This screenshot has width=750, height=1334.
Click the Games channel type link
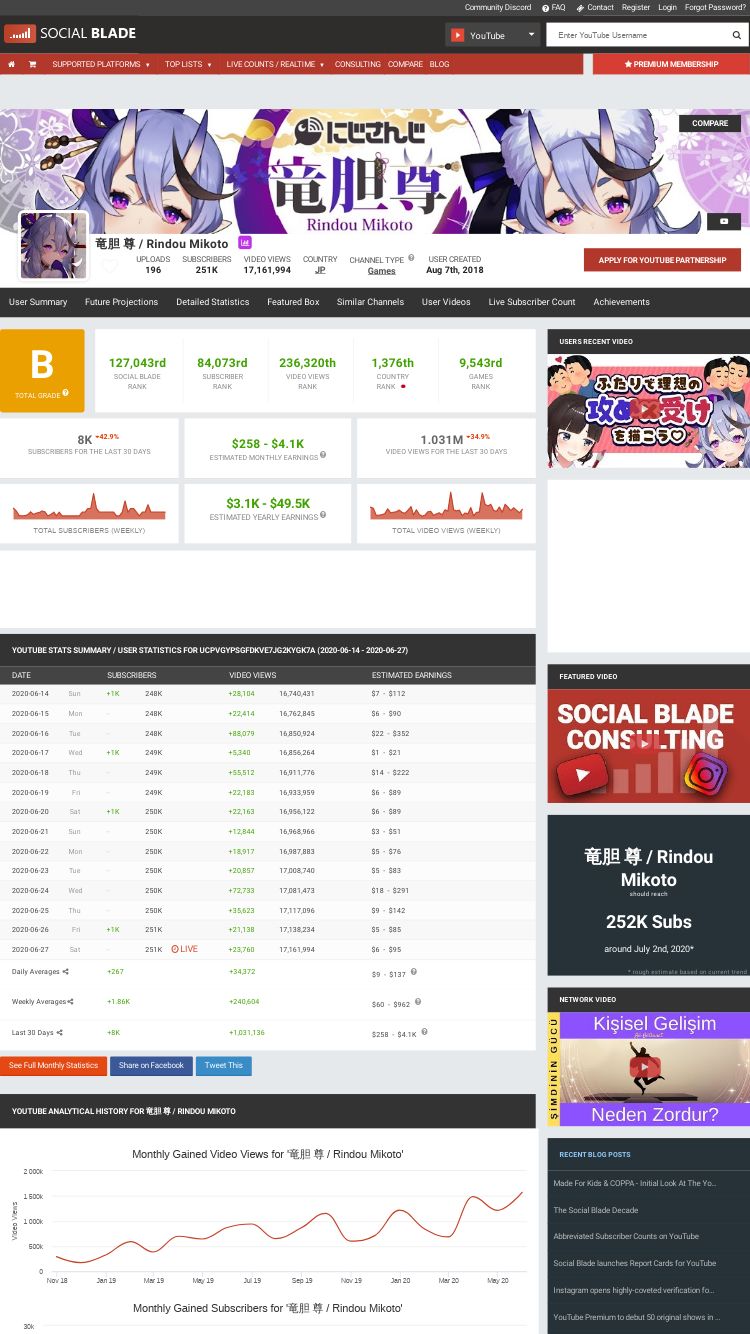(x=381, y=271)
